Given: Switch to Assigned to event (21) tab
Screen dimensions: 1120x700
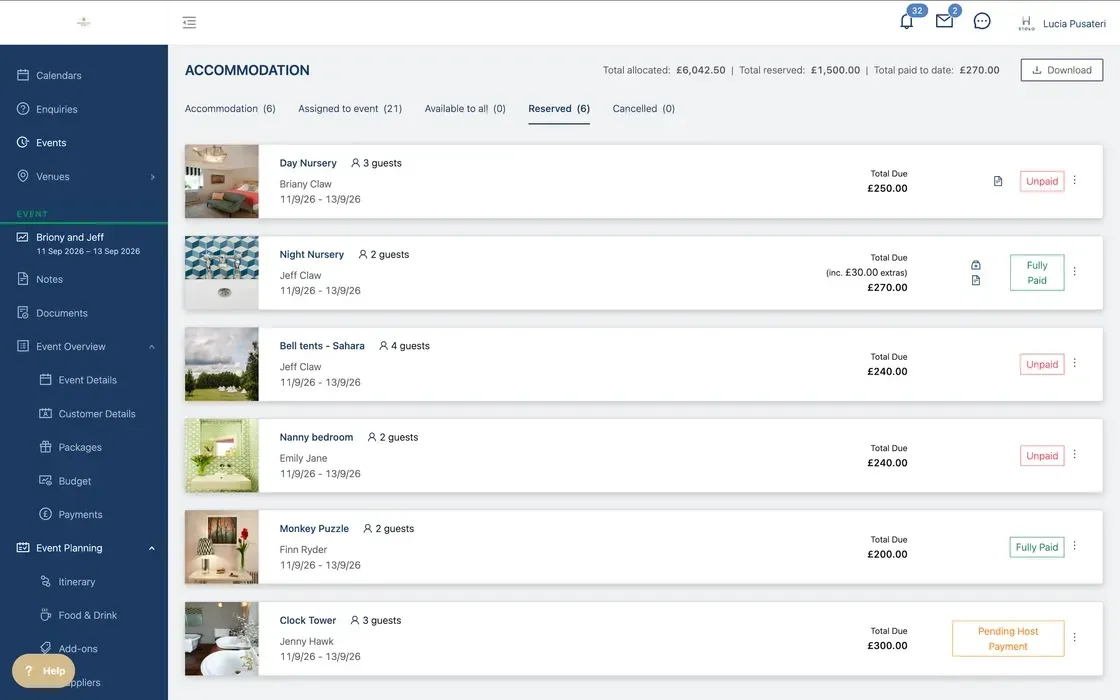Looking at the screenshot, I should click(350, 109).
